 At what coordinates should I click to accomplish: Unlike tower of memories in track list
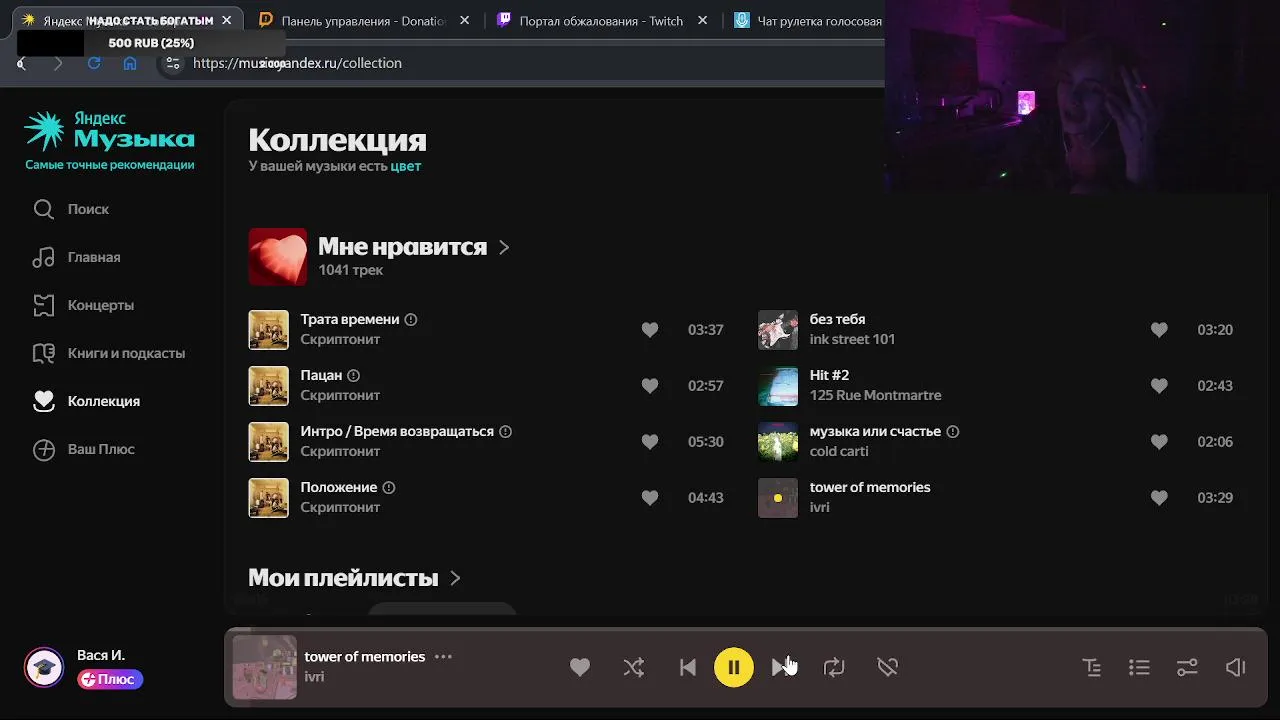point(1159,497)
